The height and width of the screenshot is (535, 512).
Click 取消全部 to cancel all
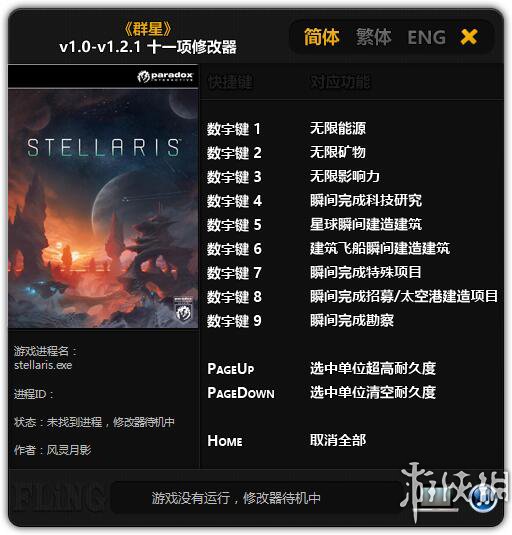pos(338,440)
